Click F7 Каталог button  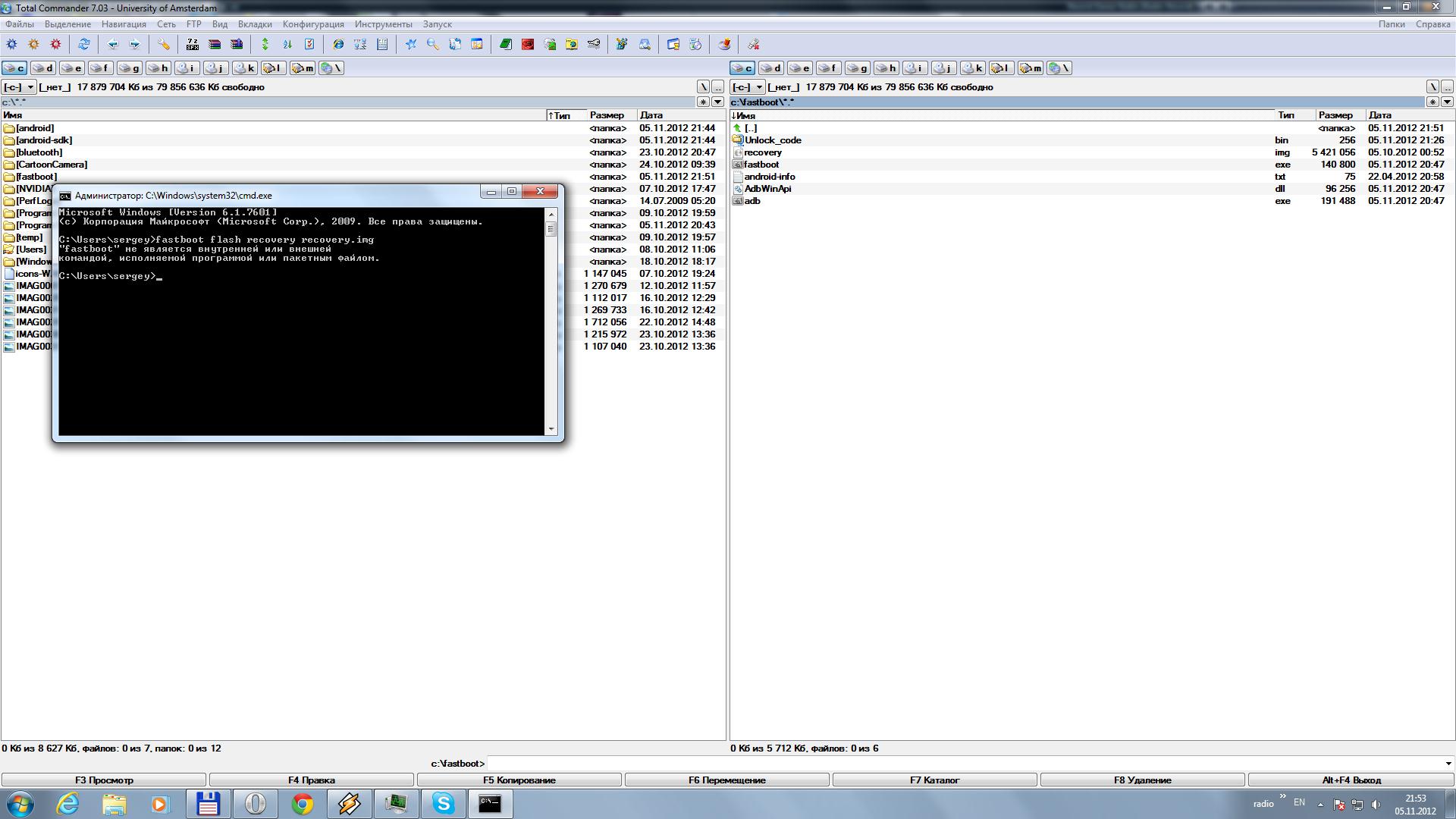(x=935, y=780)
